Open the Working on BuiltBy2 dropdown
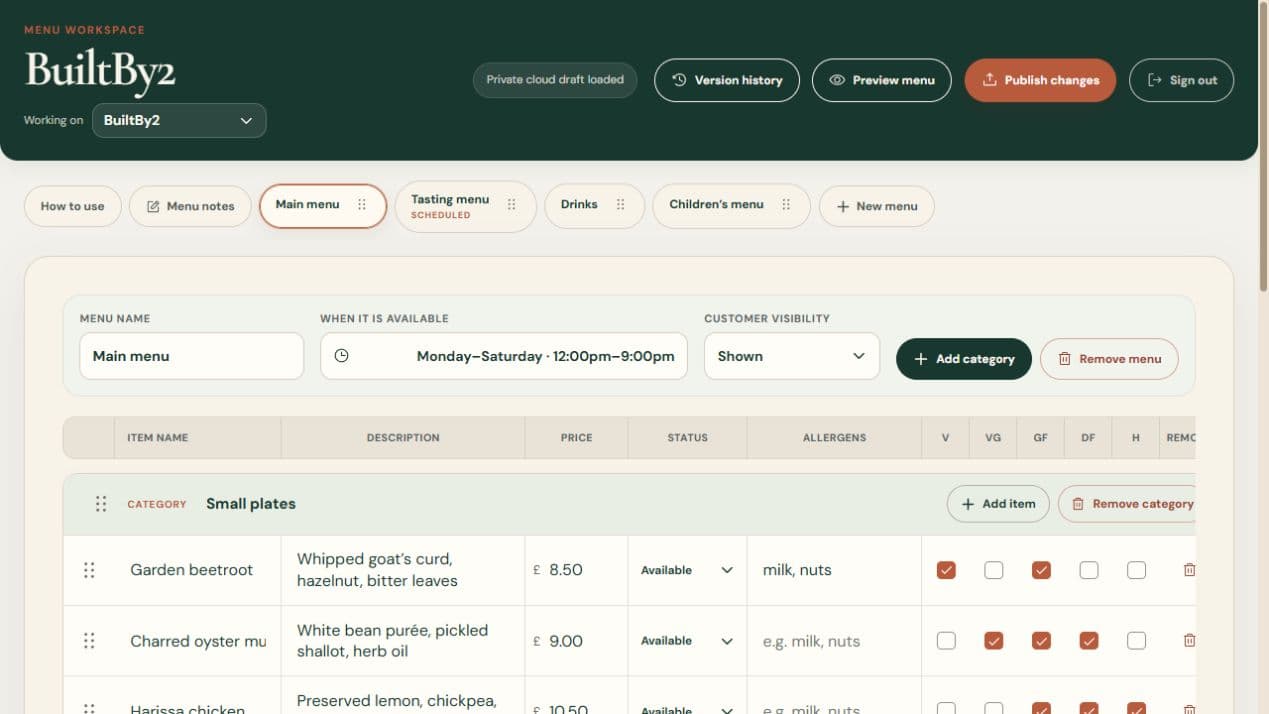 (179, 120)
